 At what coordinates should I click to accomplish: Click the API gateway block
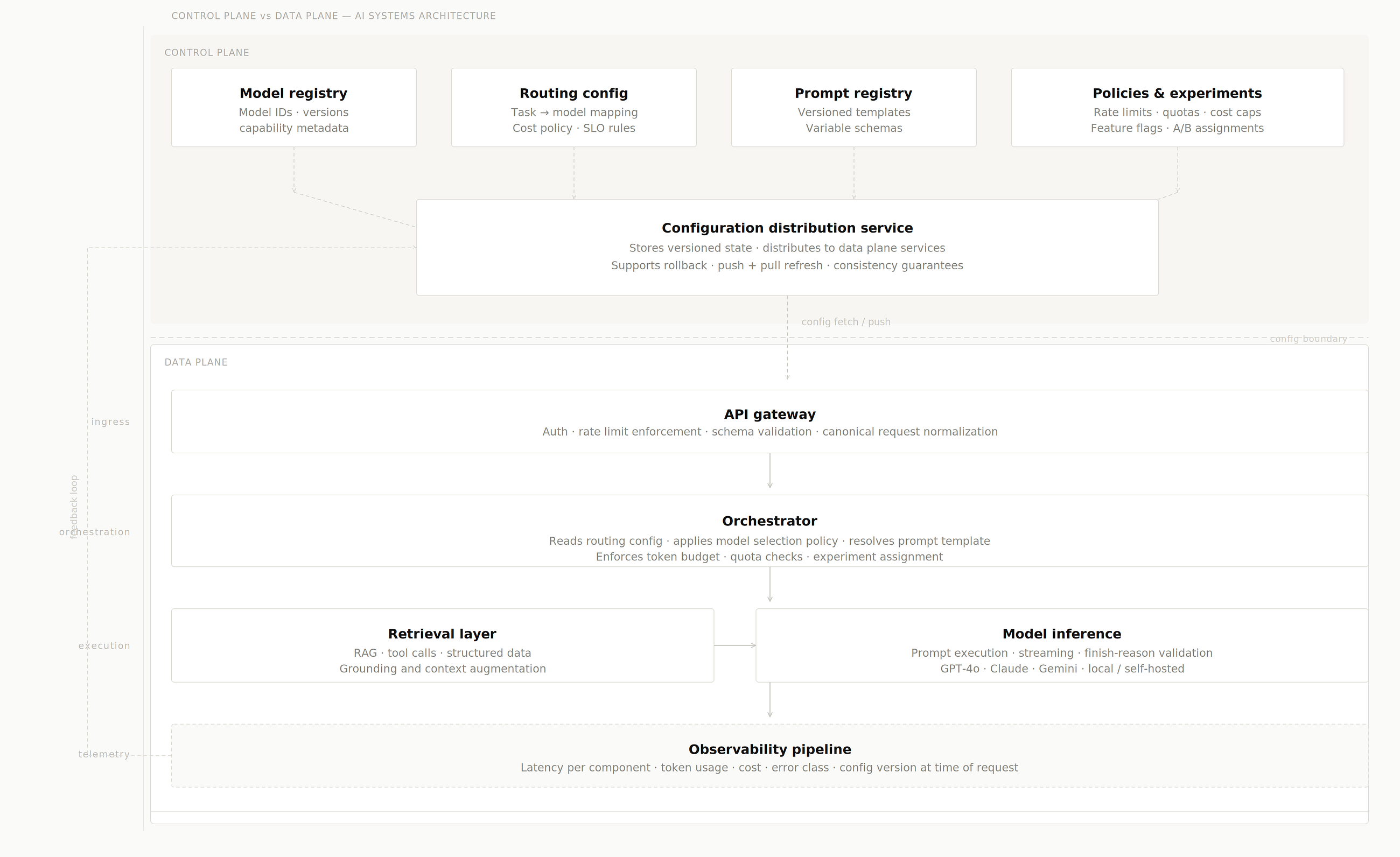[770, 422]
